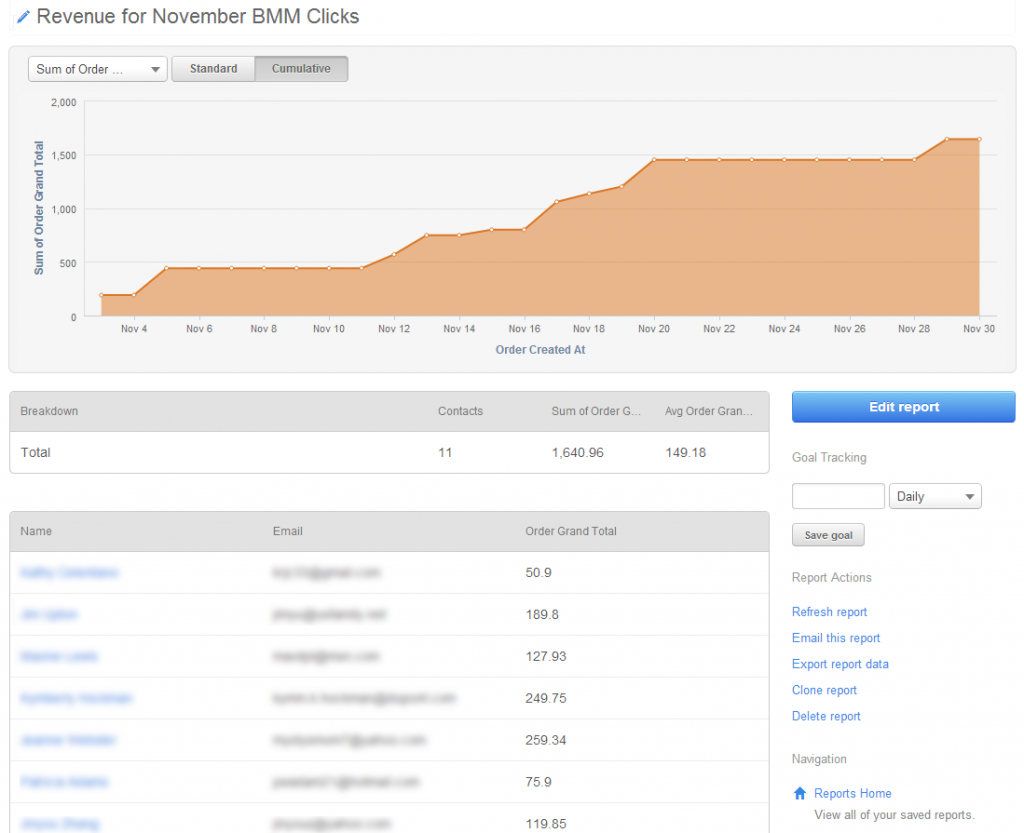This screenshot has width=1024, height=833.
Task: Click the Save goal button
Action: point(828,535)
